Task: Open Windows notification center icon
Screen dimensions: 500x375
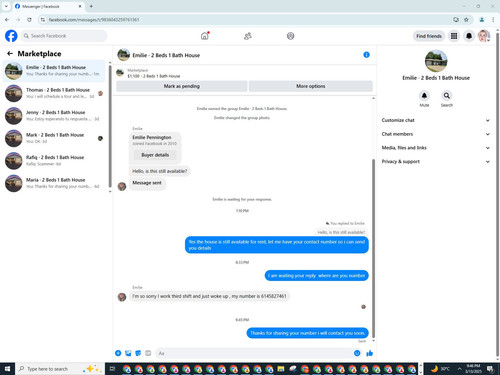Action: (x=490, y=369)
